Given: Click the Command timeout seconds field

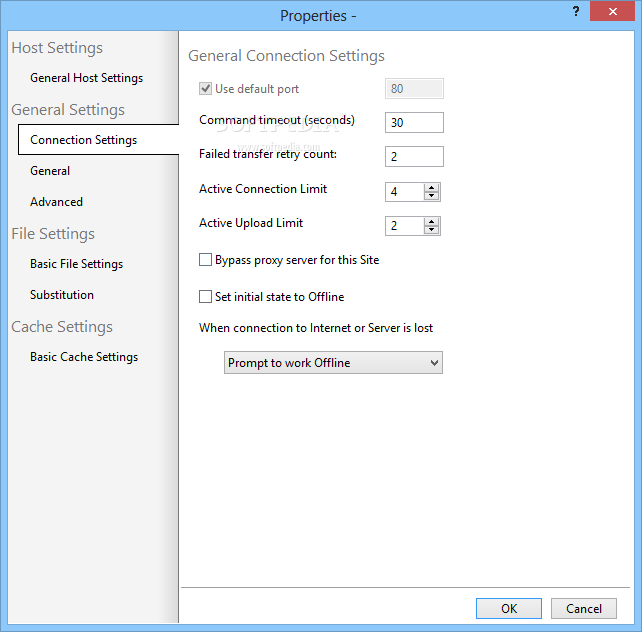Looking at the screenshot, I should (x=414, y=122).
